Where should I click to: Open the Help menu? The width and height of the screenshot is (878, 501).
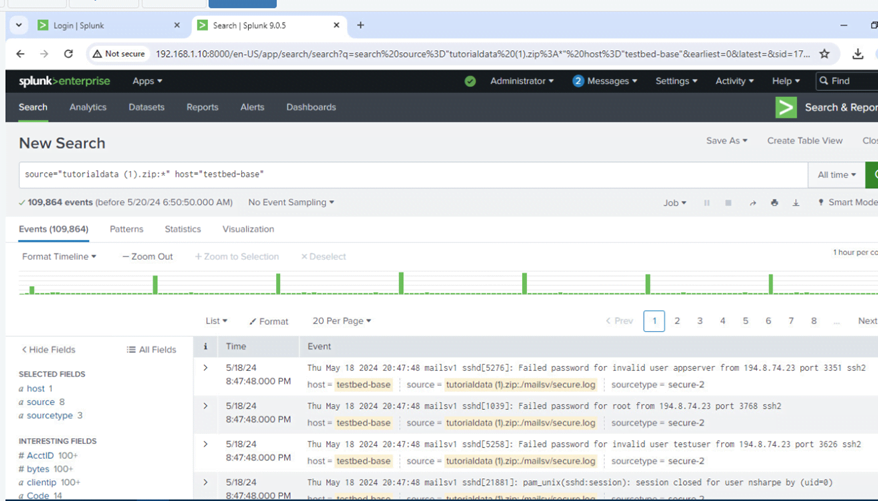pos(786,81)
